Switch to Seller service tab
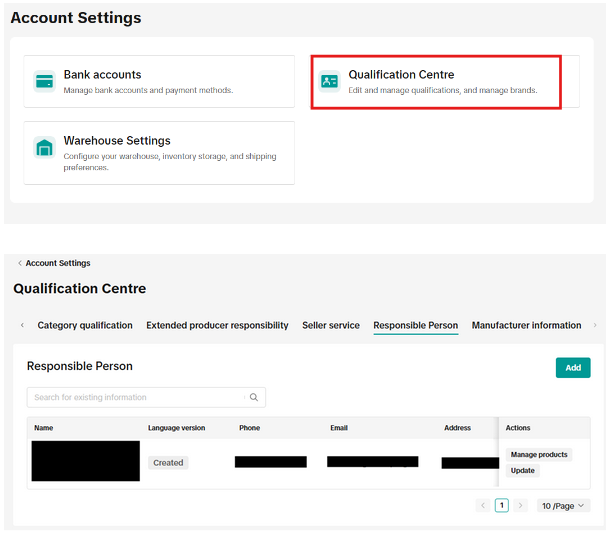This screenshot has width=611, height=534. point(331,325)
